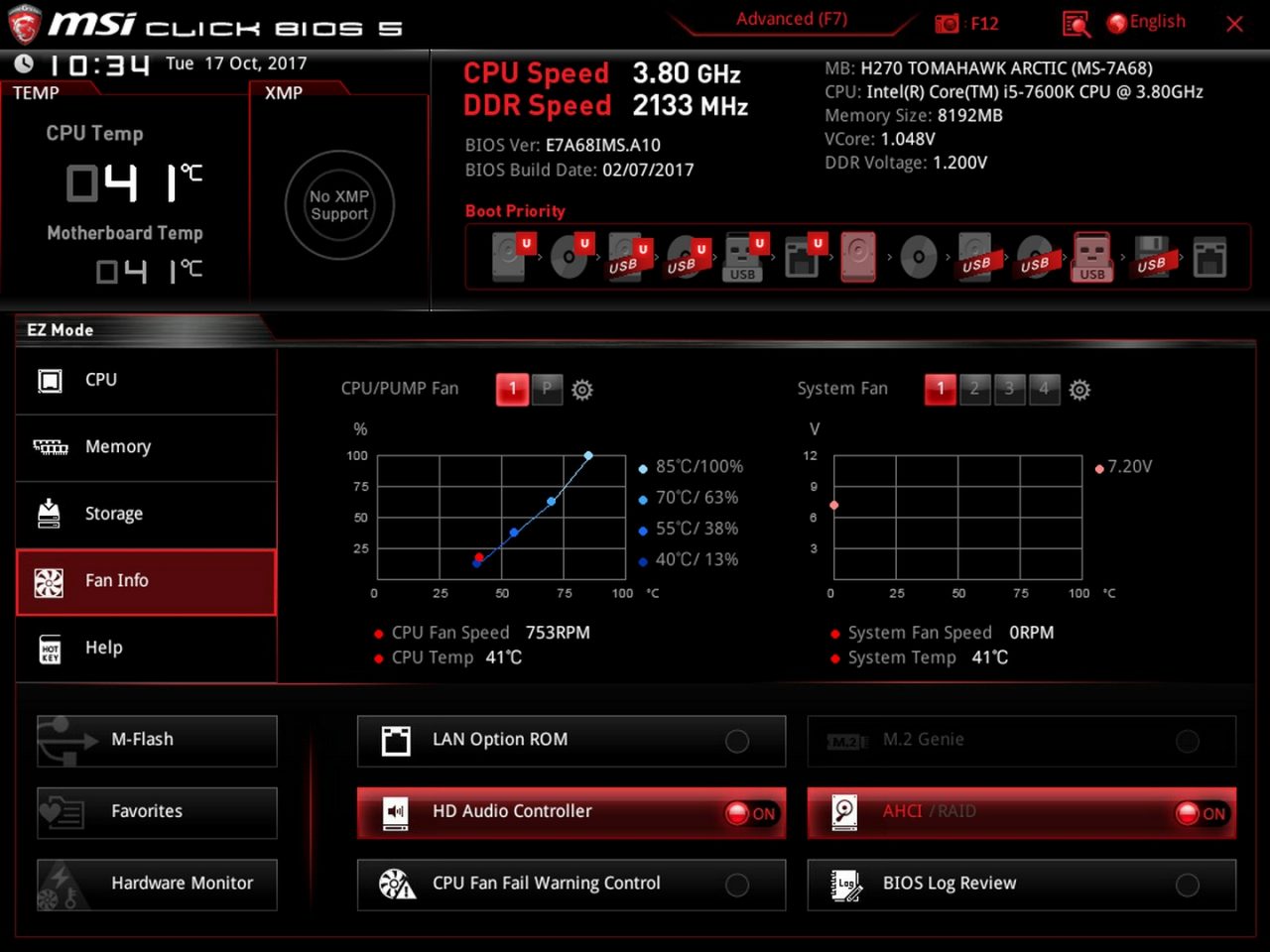Grab 70°C/63% fan curve point
Image resolution: width=1270 pixels, height=952 pixels.
tap(552, 502)
